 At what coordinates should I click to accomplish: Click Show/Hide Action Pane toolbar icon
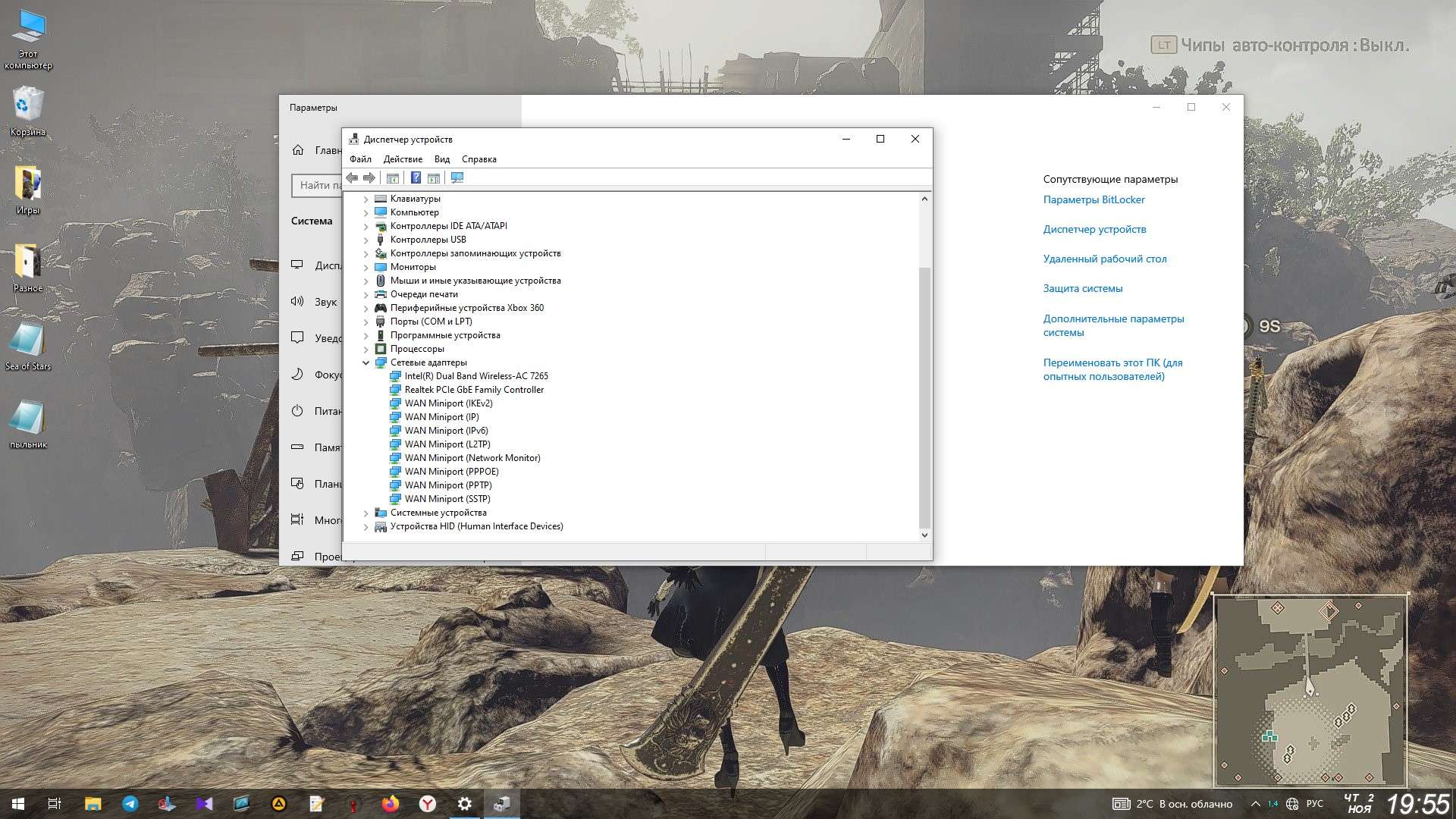click(434, 178)
